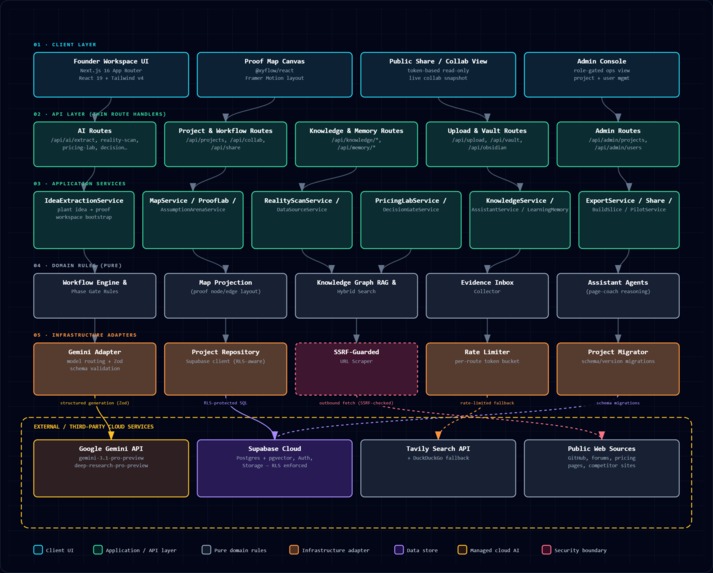This screenshot has height=573, width=713.
Task: Click the KnowledgeService node
Action: pos(520,220)
